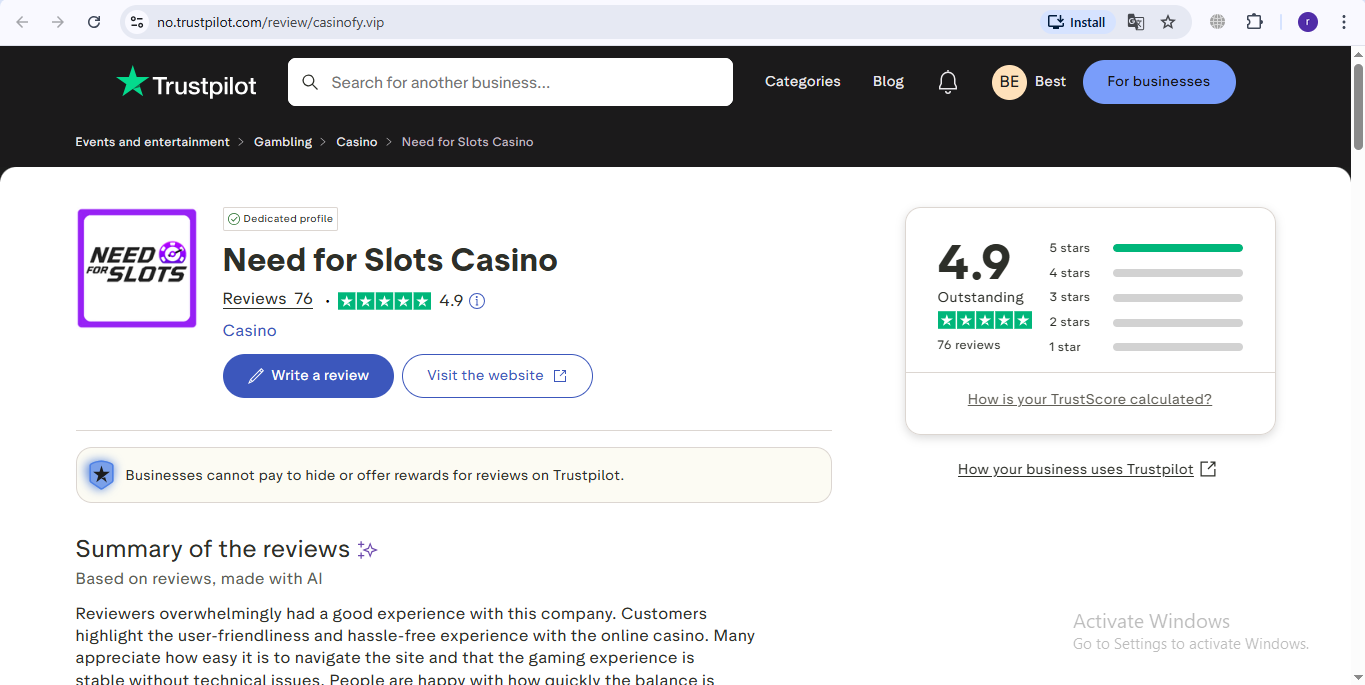This screenshot has height=685, width=1365.
Task: Click the TrustScore info icon beside 4.9
Action: 477,301
